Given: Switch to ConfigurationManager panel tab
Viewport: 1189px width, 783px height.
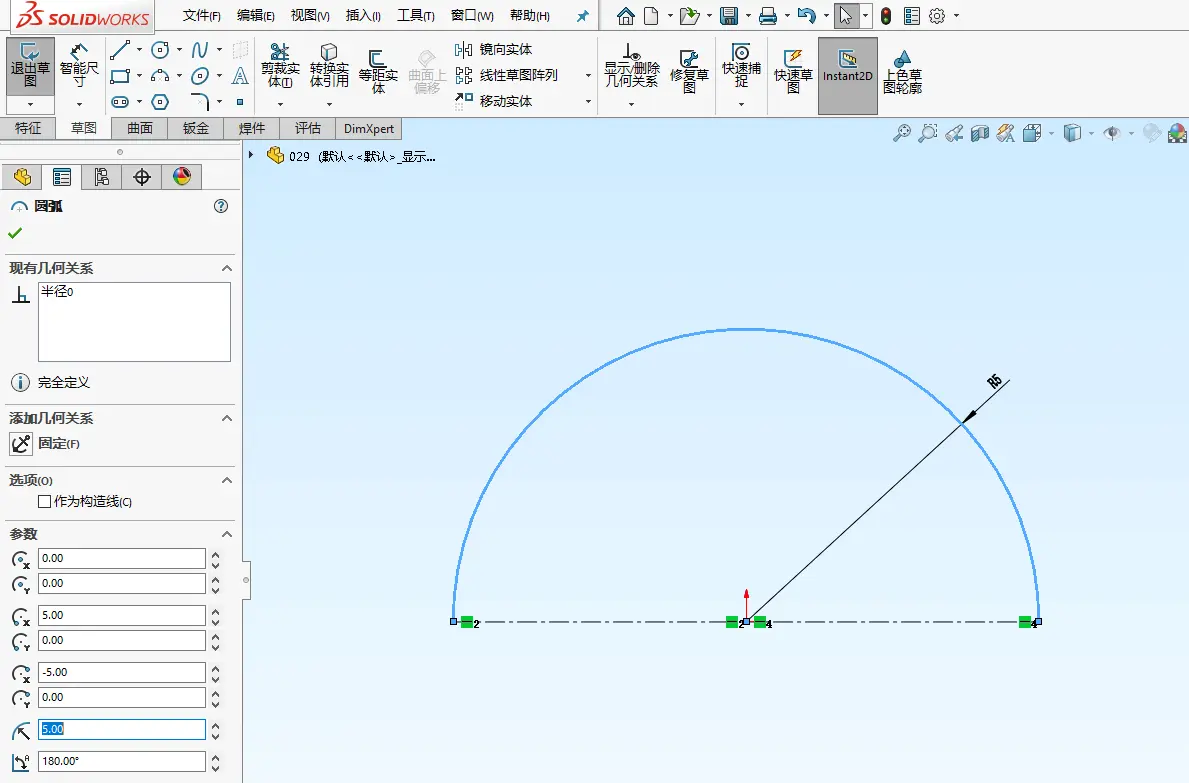Looking at the screenshot, I should pyautogui.click(x=102, y=177).
